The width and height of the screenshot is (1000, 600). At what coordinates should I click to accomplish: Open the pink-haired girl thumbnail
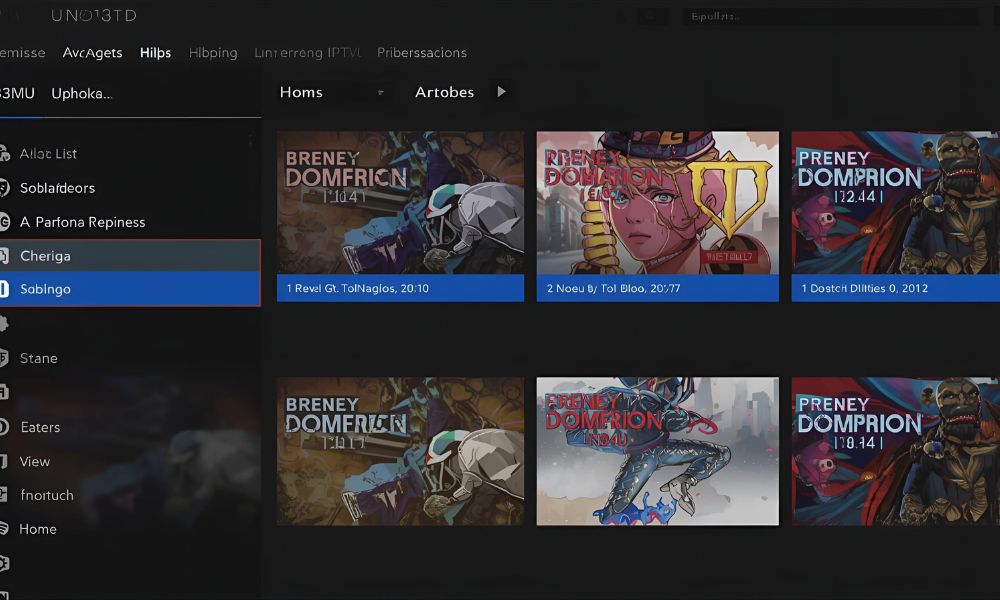(657, 203)
